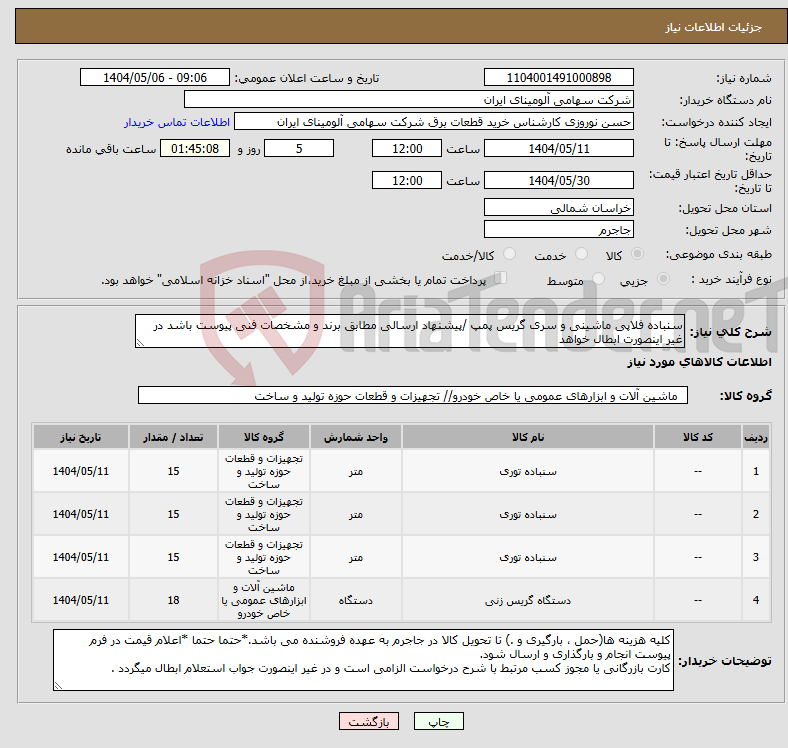Click the شرح کلی نیاز description textarea
This screenshot has height=748, width=788.
click(x=409, y=332)
